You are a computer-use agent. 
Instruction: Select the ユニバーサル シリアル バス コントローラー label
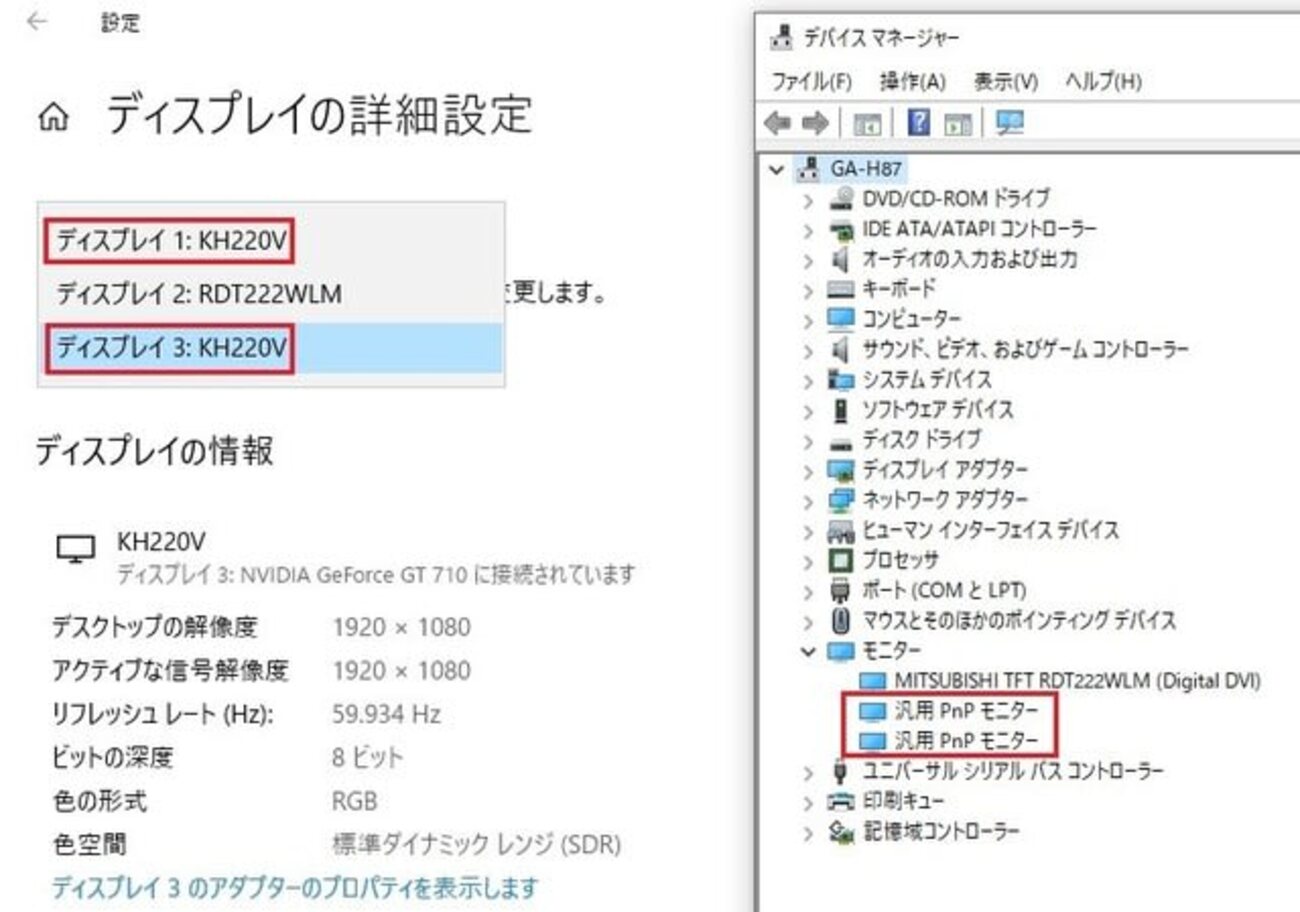click(1013, 771)
